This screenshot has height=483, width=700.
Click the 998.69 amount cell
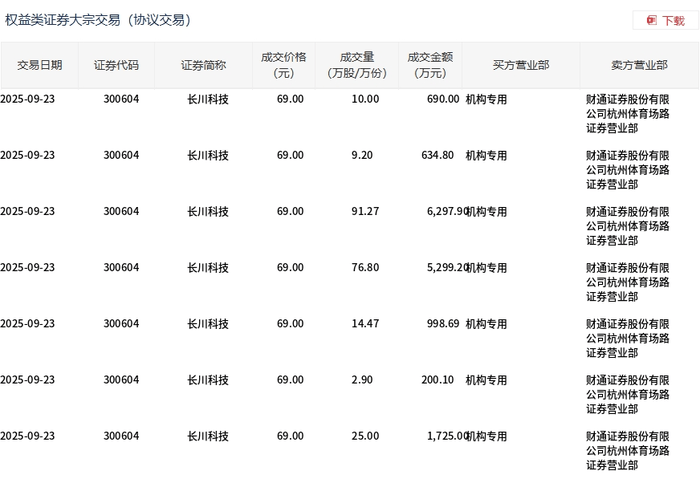pos(441,324)
